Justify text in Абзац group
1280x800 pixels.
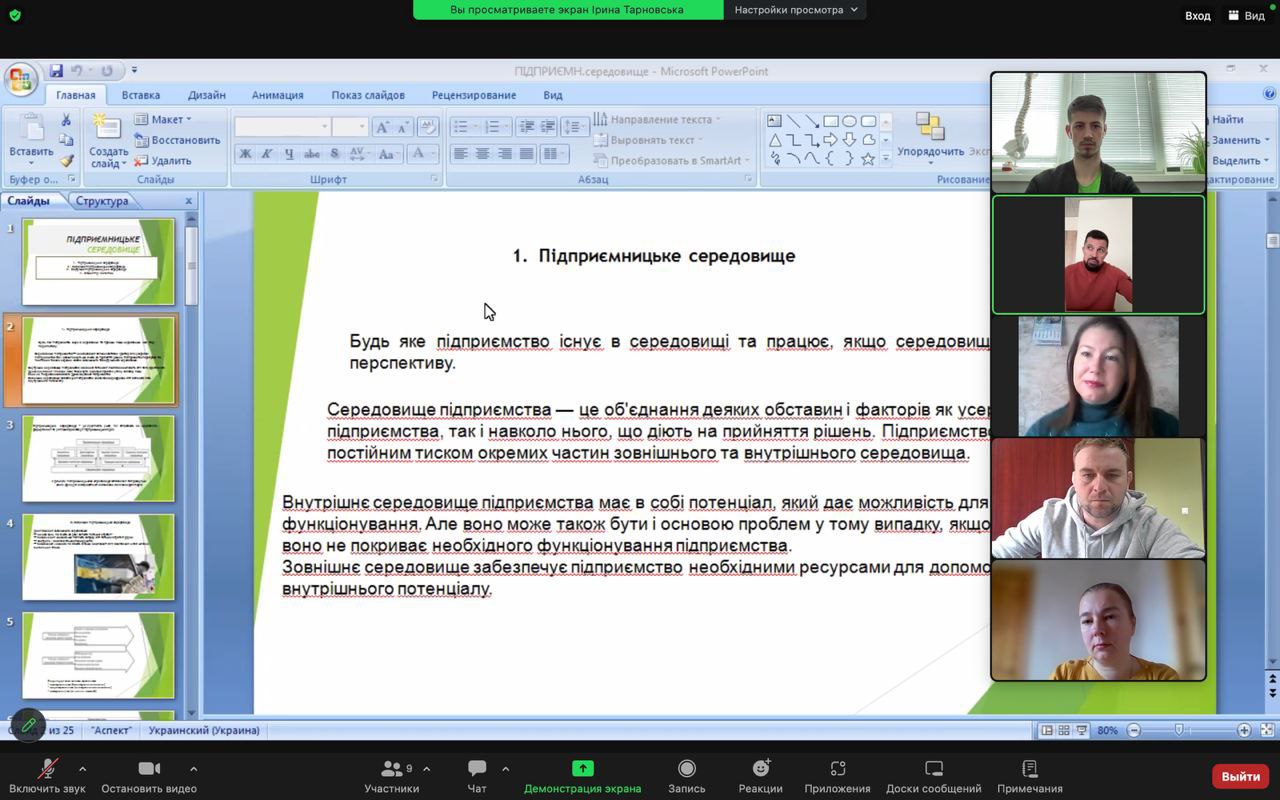tap(526, 154)
